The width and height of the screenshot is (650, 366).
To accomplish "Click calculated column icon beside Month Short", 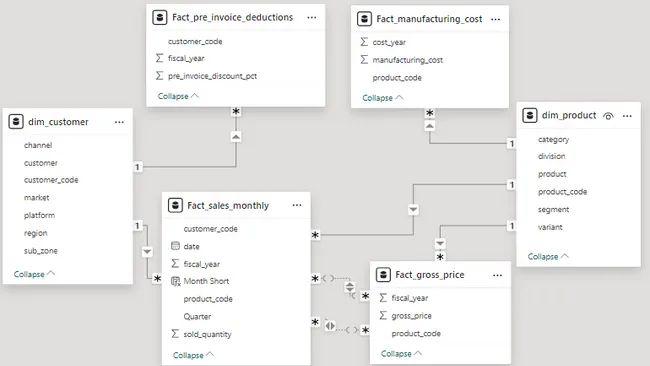I will (176, 281).
